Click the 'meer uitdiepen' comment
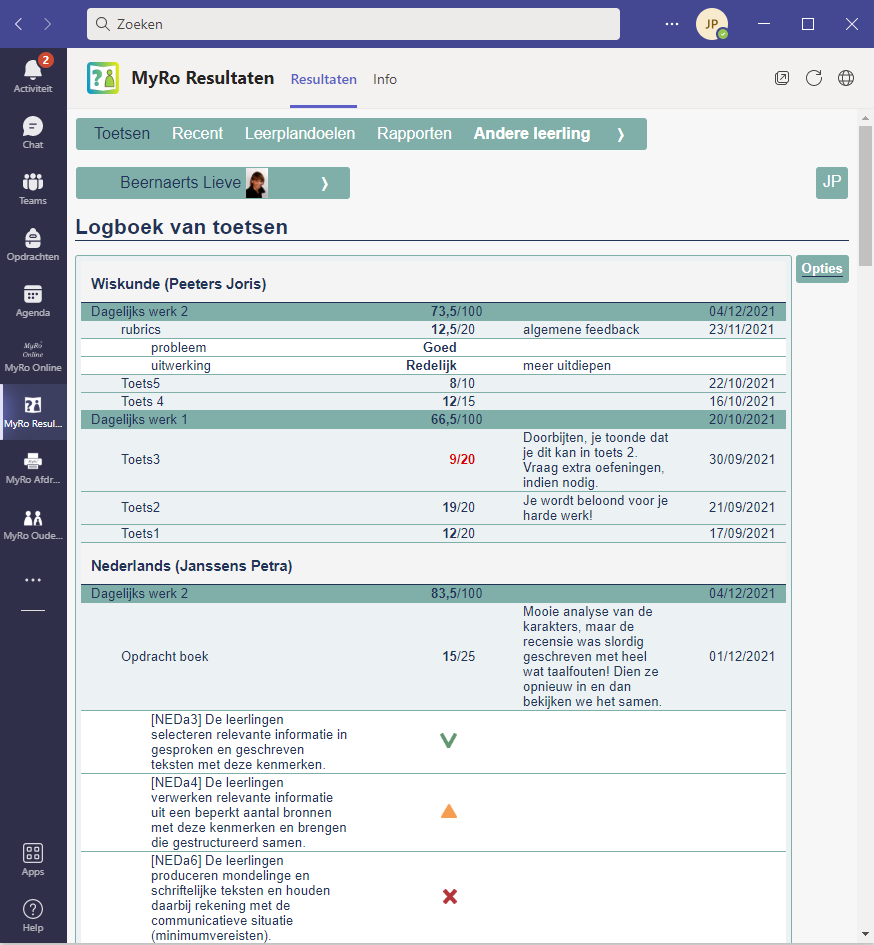The image size is (874, 945). 567,366
